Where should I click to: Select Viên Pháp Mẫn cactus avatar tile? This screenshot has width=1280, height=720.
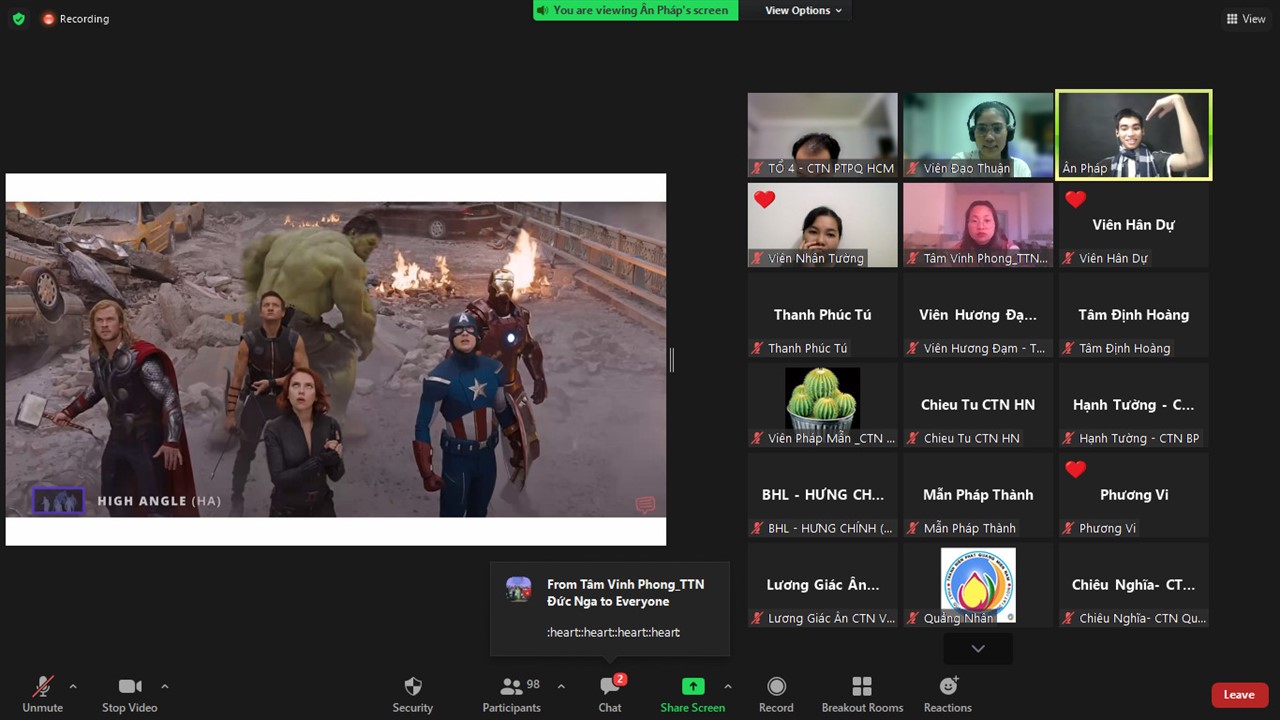point(823,405)
